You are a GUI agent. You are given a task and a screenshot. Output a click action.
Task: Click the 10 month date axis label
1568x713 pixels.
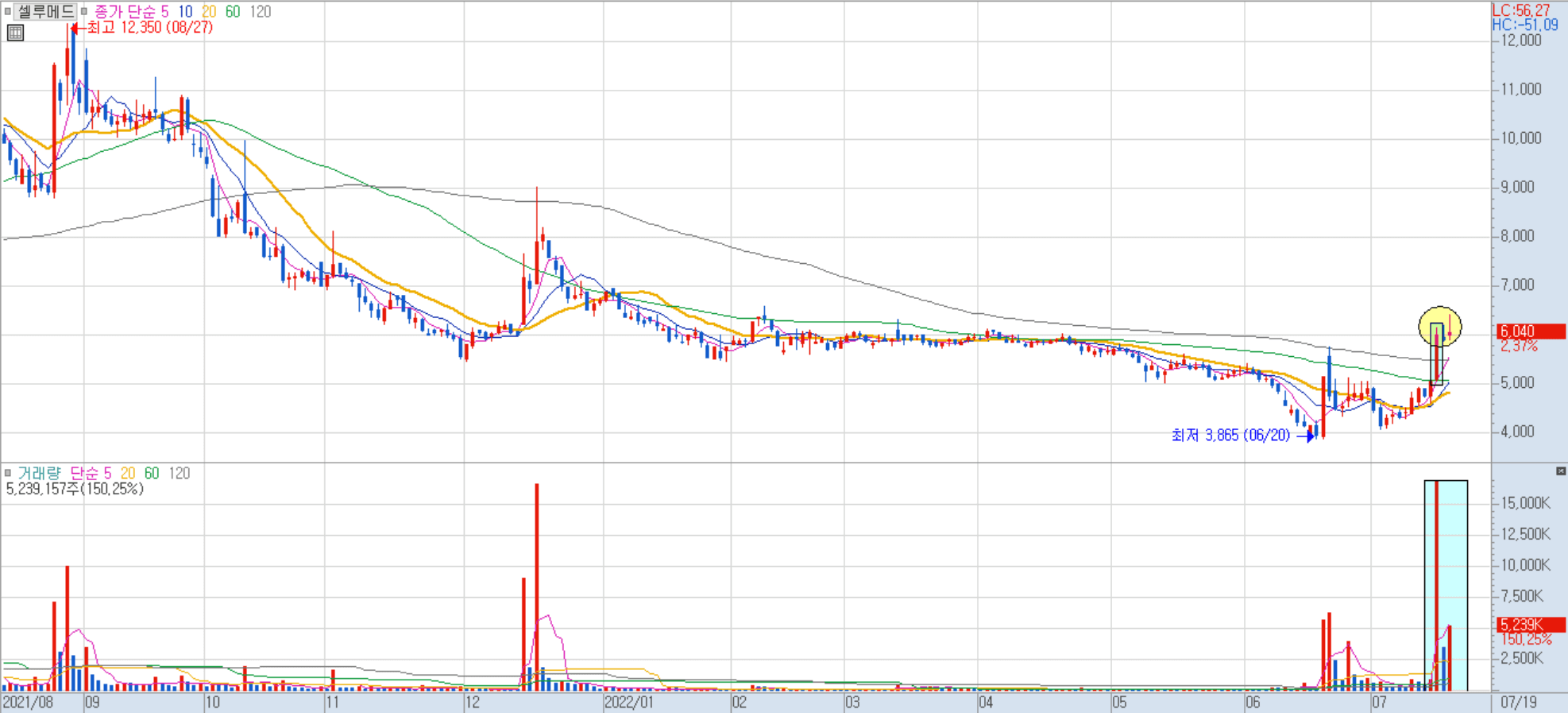(213, 703)
